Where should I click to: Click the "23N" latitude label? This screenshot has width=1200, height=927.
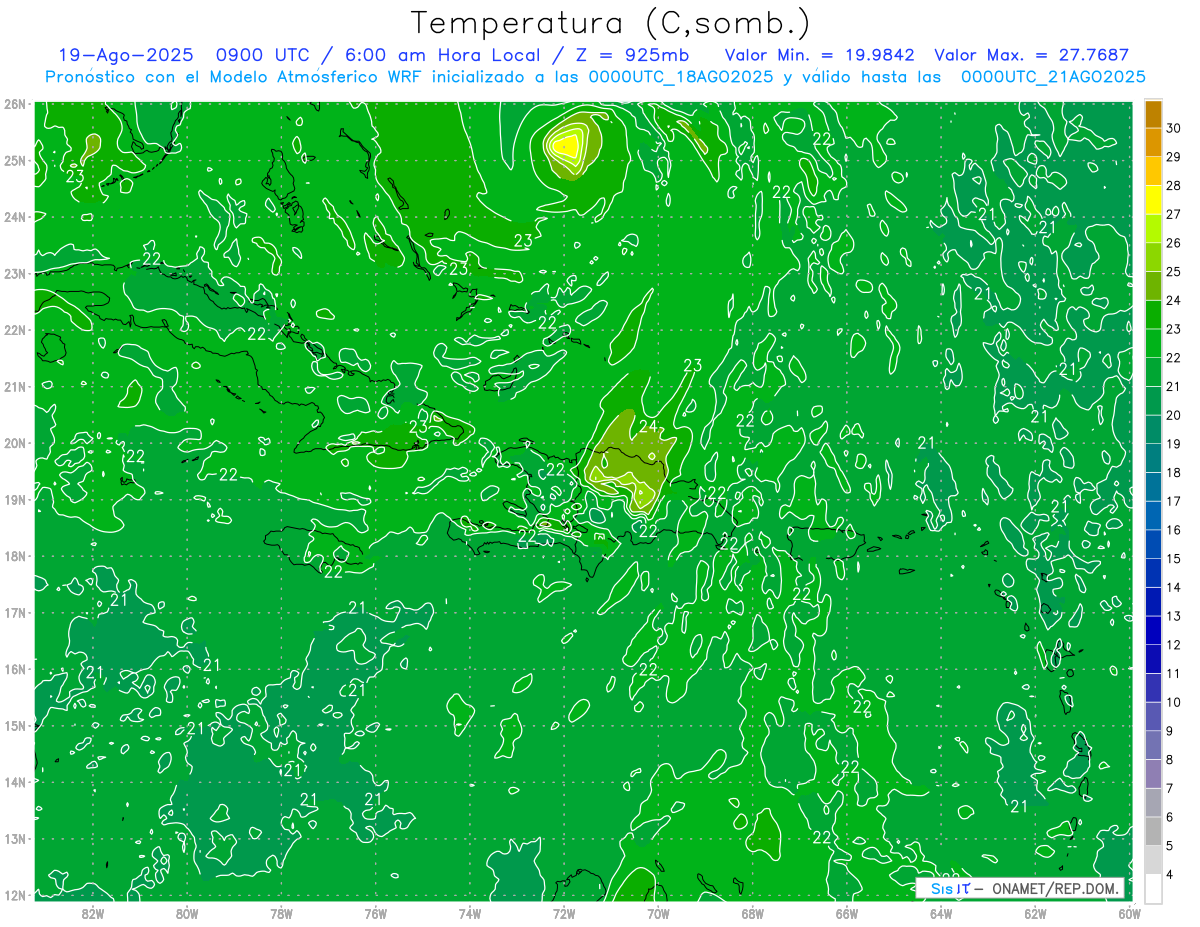15,274
